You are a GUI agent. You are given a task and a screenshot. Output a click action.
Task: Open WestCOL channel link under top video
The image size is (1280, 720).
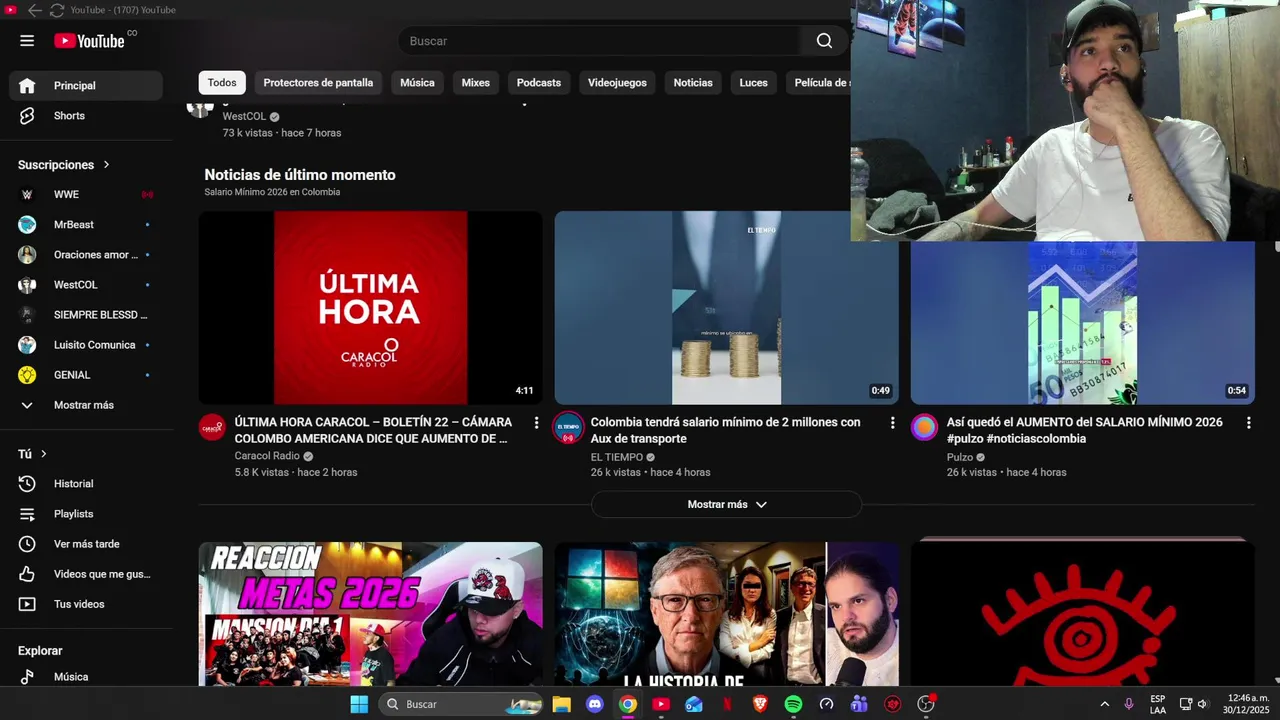[244, 116]
